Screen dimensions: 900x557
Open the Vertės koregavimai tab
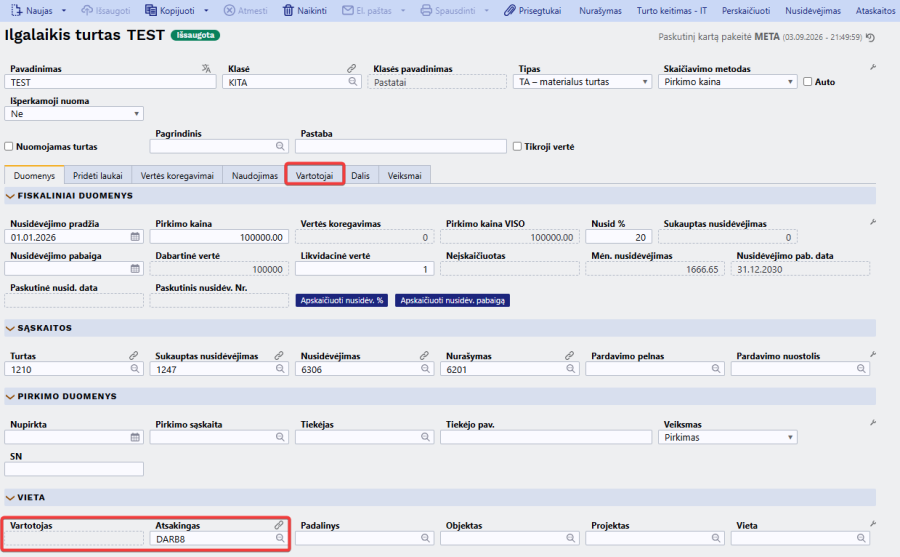tap(177, 175)
